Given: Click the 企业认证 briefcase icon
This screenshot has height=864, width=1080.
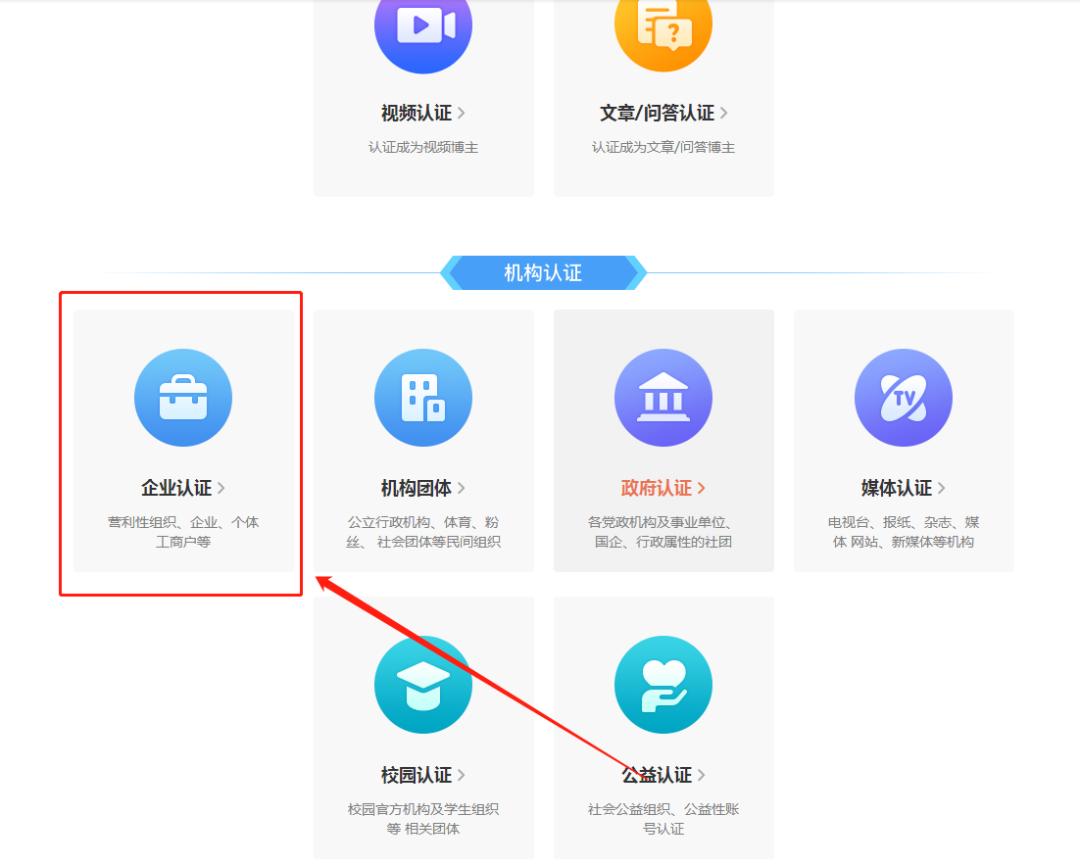Looking at the screenshot, I should (x=183, y=396).
